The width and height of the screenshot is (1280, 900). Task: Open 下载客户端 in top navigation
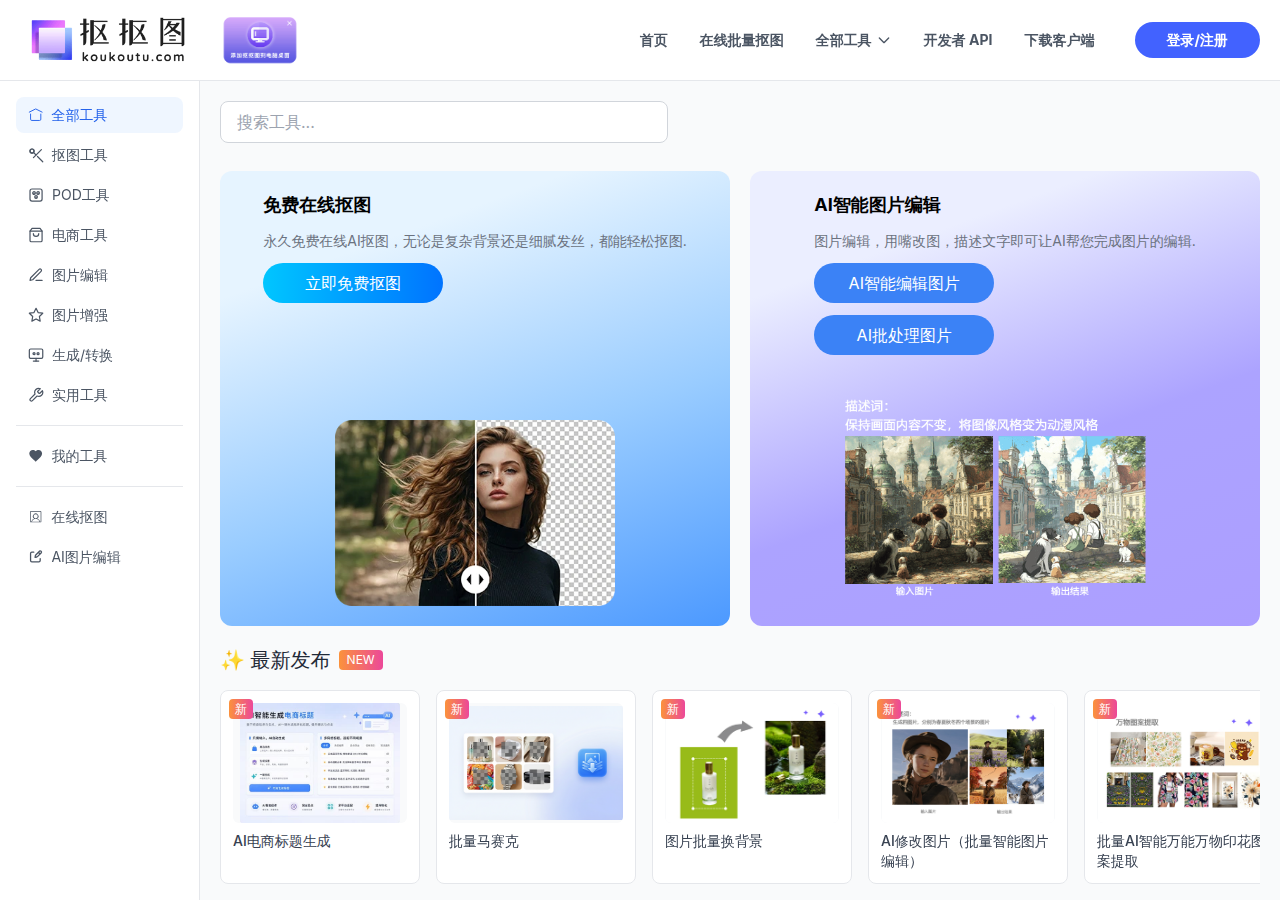click(x=1059, y=41)
